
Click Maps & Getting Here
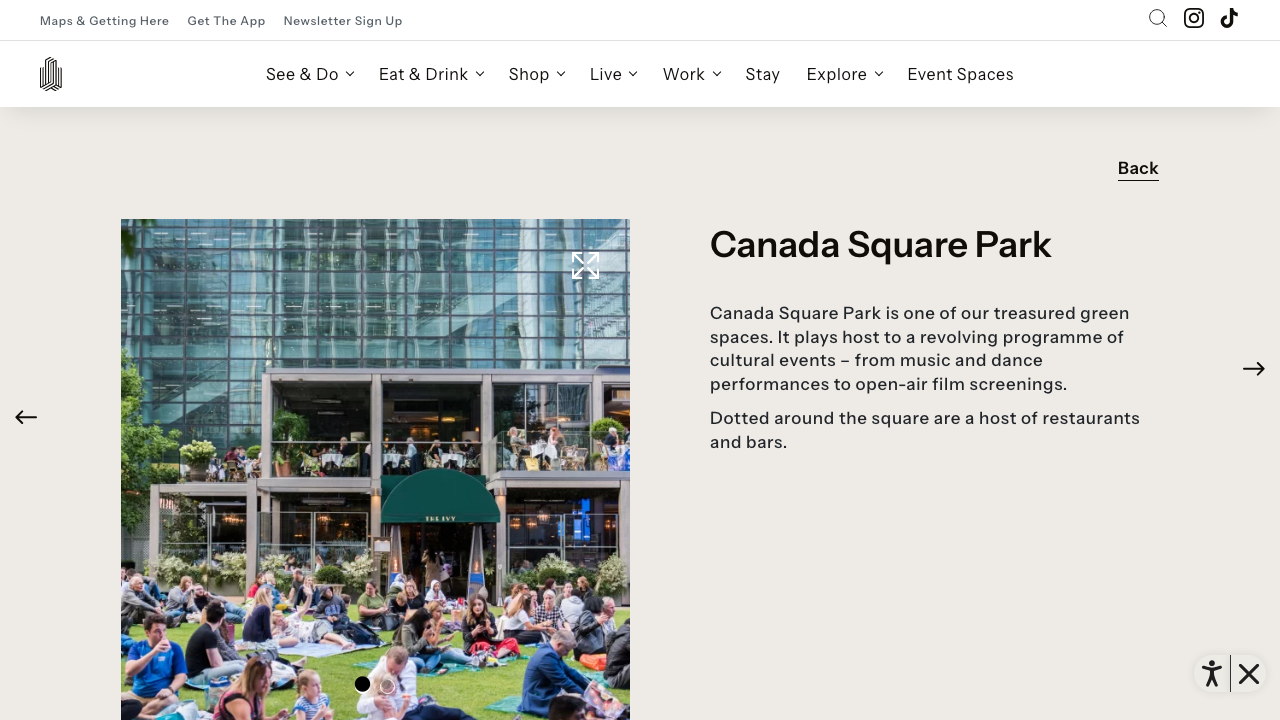[104, 20]
